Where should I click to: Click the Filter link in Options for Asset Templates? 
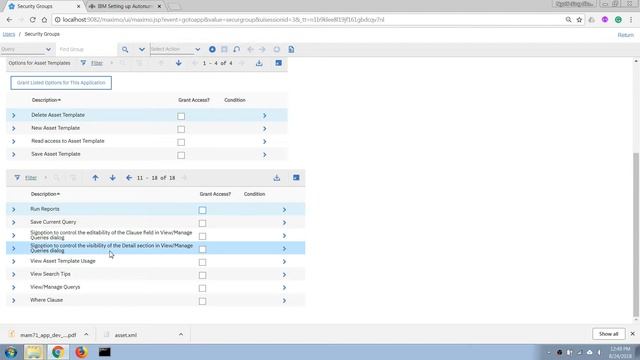97,63
